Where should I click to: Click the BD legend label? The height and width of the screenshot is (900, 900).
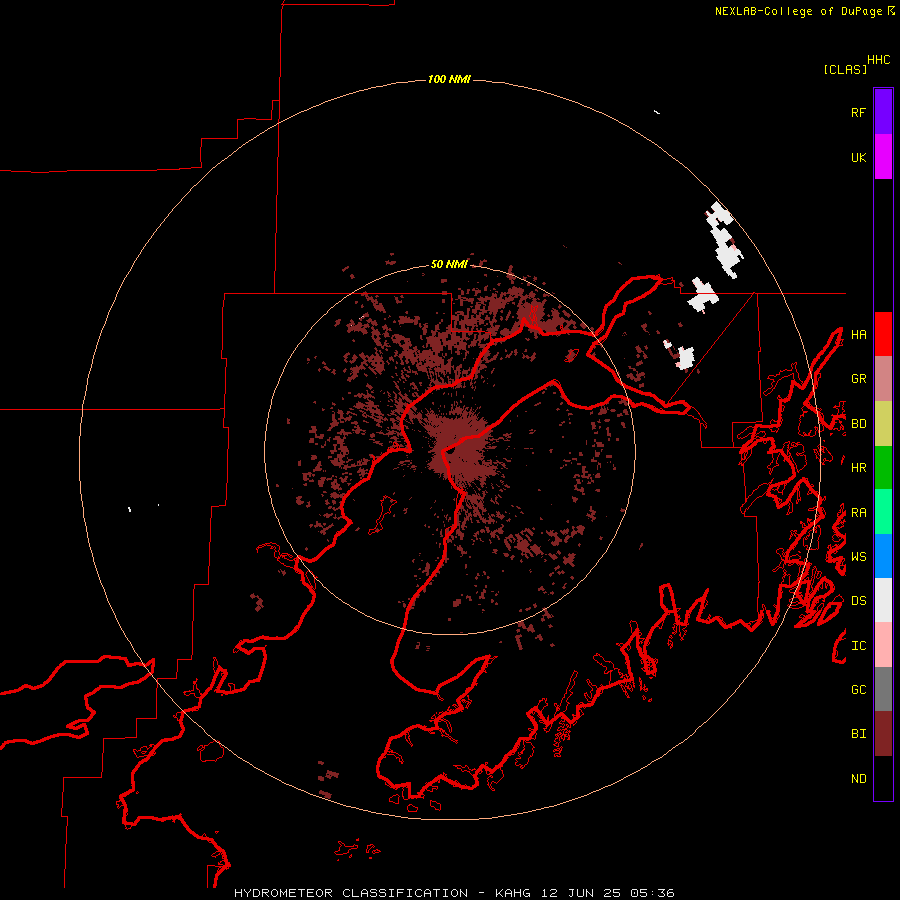(x=858, y=424)
